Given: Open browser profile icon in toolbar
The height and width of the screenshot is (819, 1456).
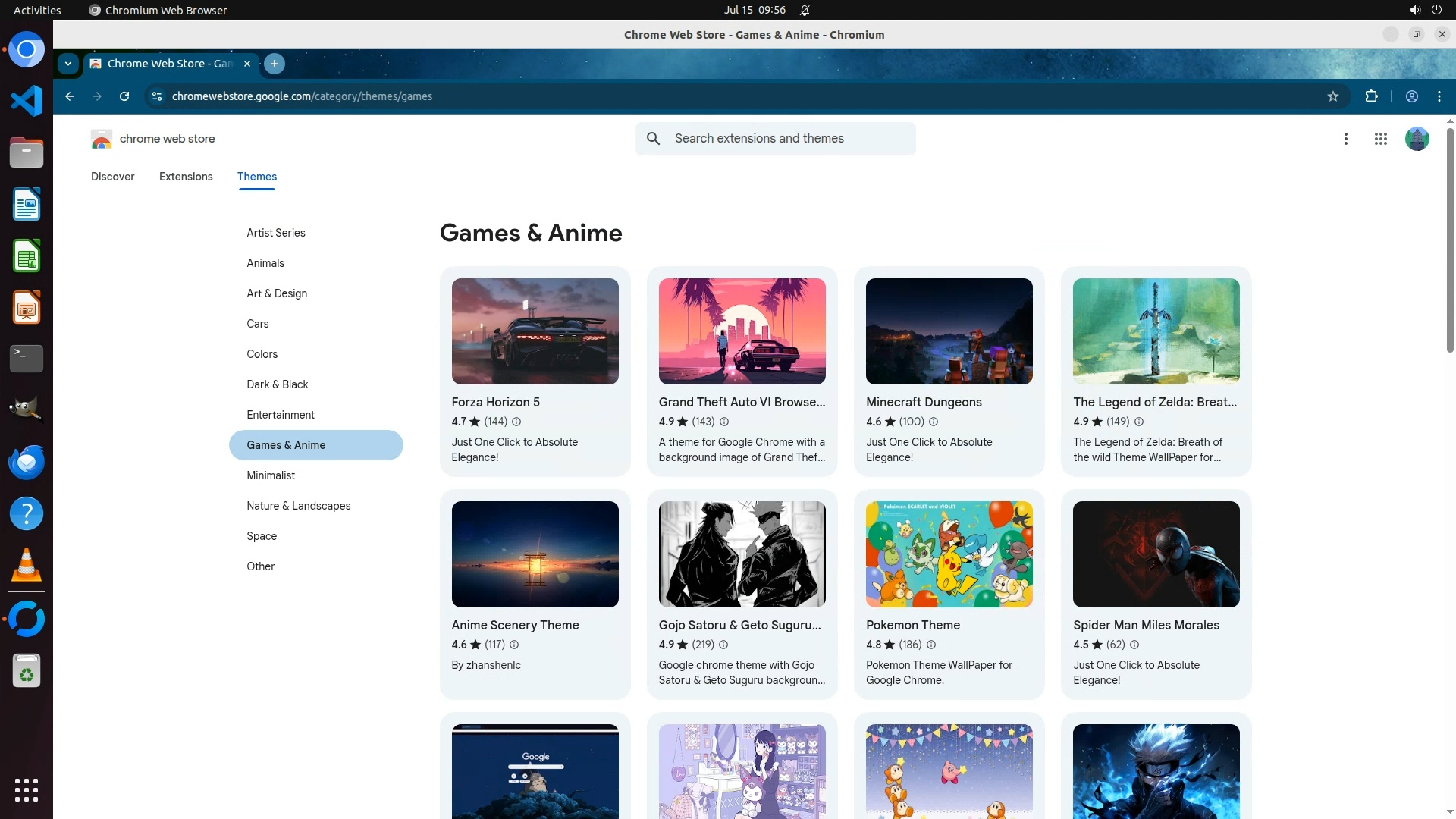Looking at the screenshot, I should [x=1411, y=96].
